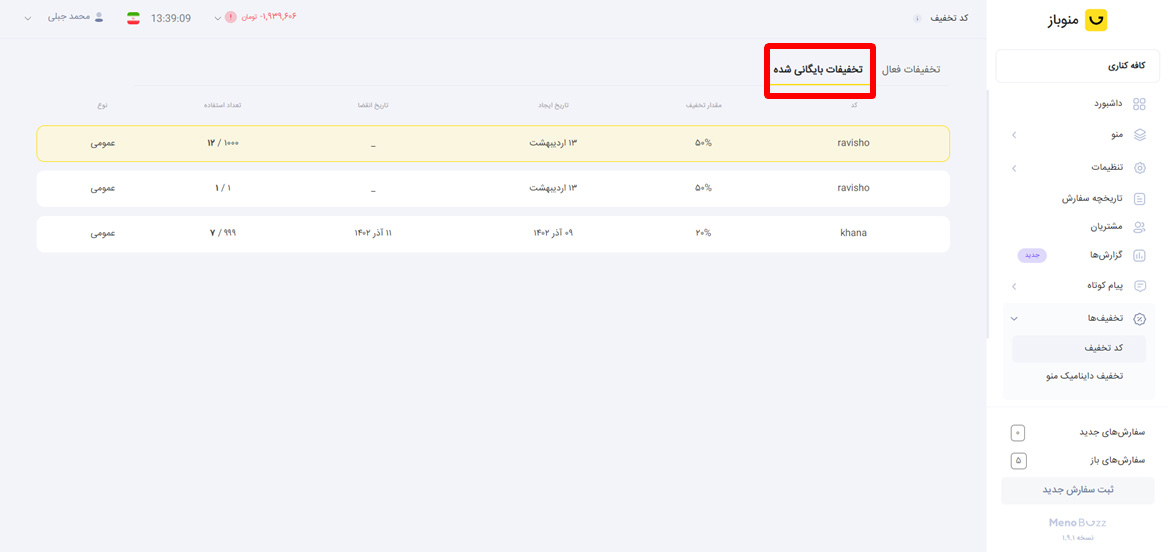
Task: Open the داشبورد dashboard icon
Action: tap(1139, 104)
